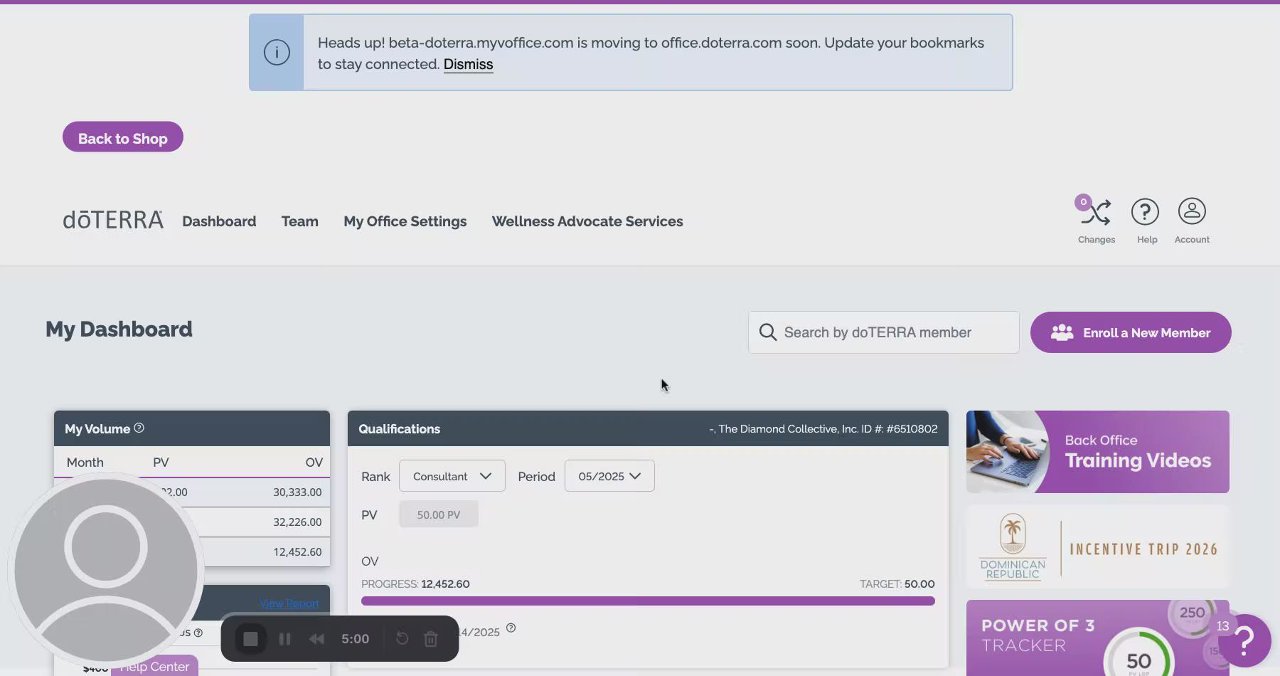Click the 50.00 PV field
Image resolution: width=1280 pixels, height=676 pixels.
tap(438, 514)
